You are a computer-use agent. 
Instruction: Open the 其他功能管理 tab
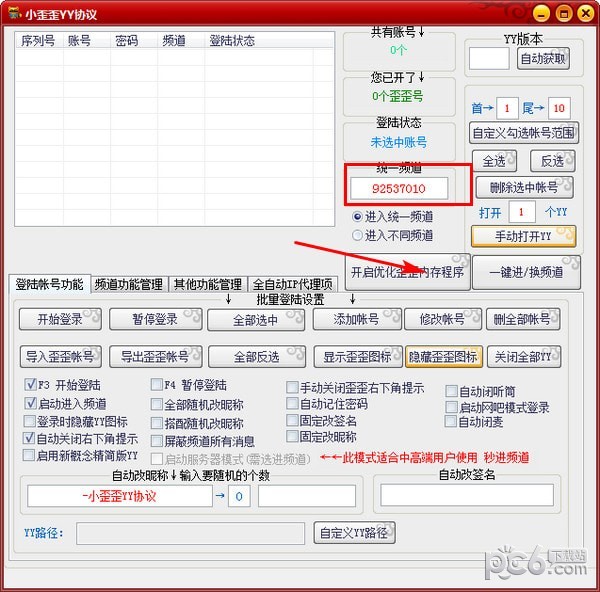208,284
